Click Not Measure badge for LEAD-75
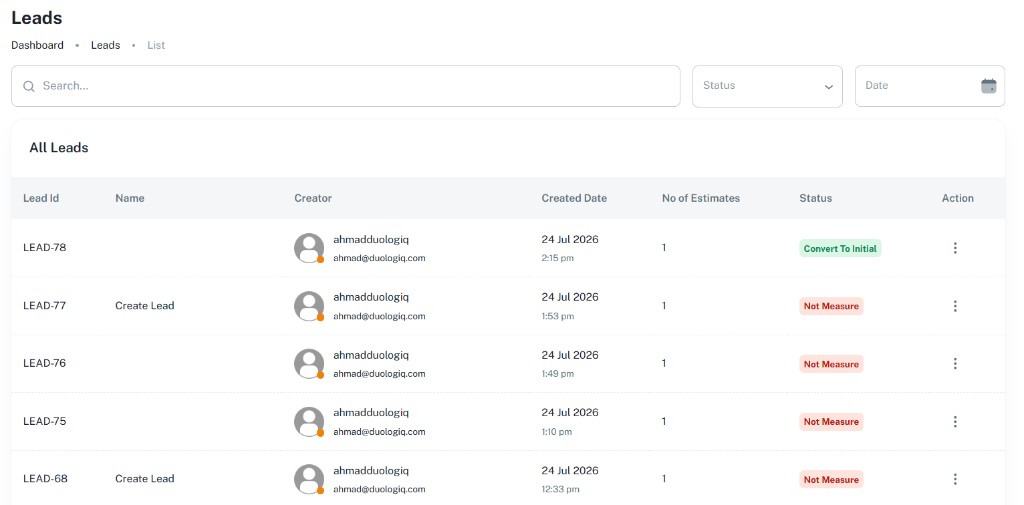This screenshot has width=1024, height=505. pyautogui.click(x=831, y=421)
